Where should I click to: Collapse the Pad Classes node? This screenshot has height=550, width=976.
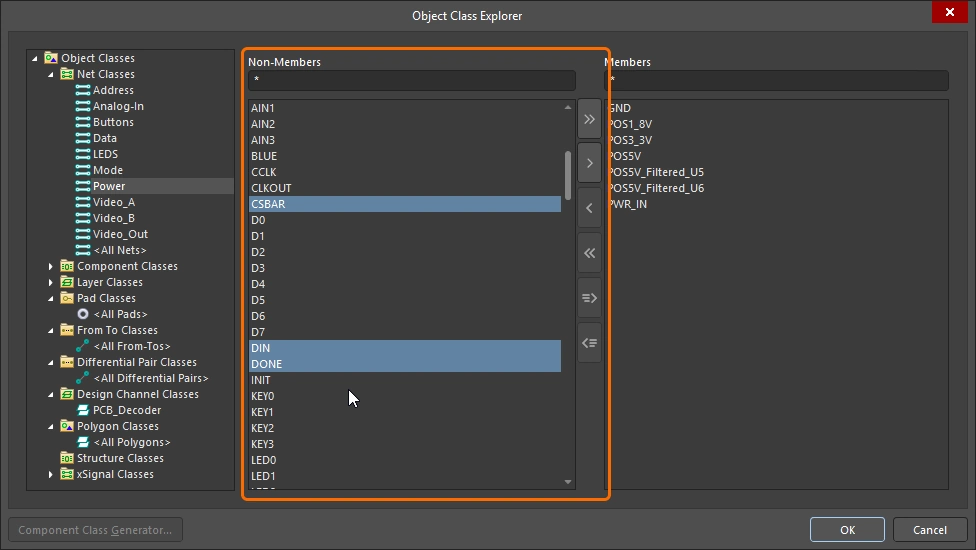click(51, 298)
